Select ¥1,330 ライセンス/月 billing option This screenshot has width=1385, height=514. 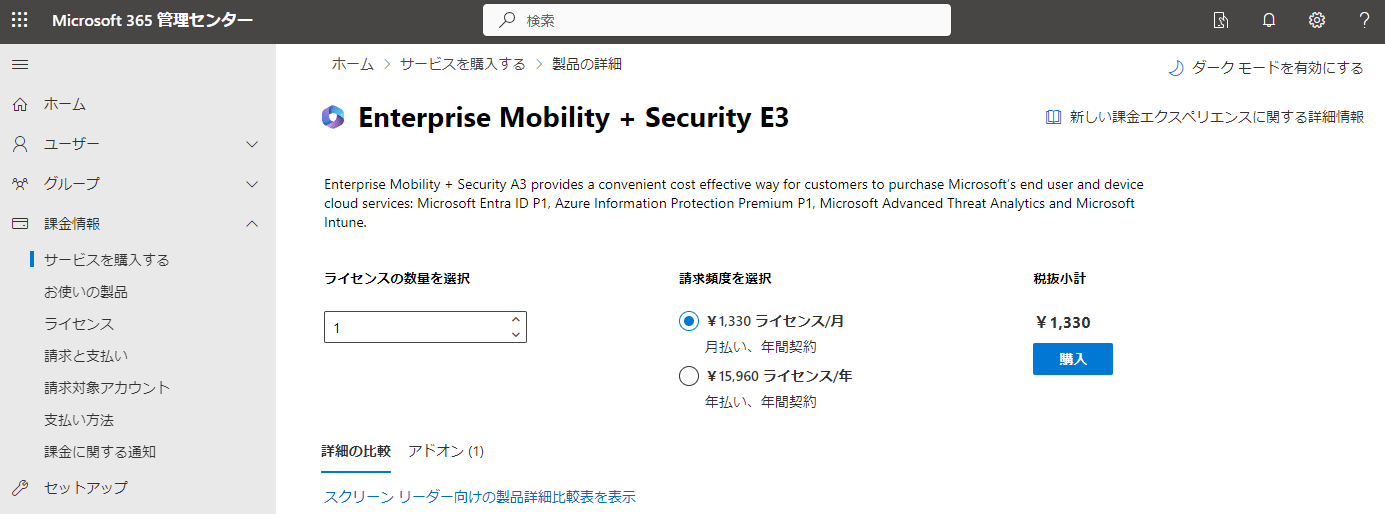(x=688, y=321)
